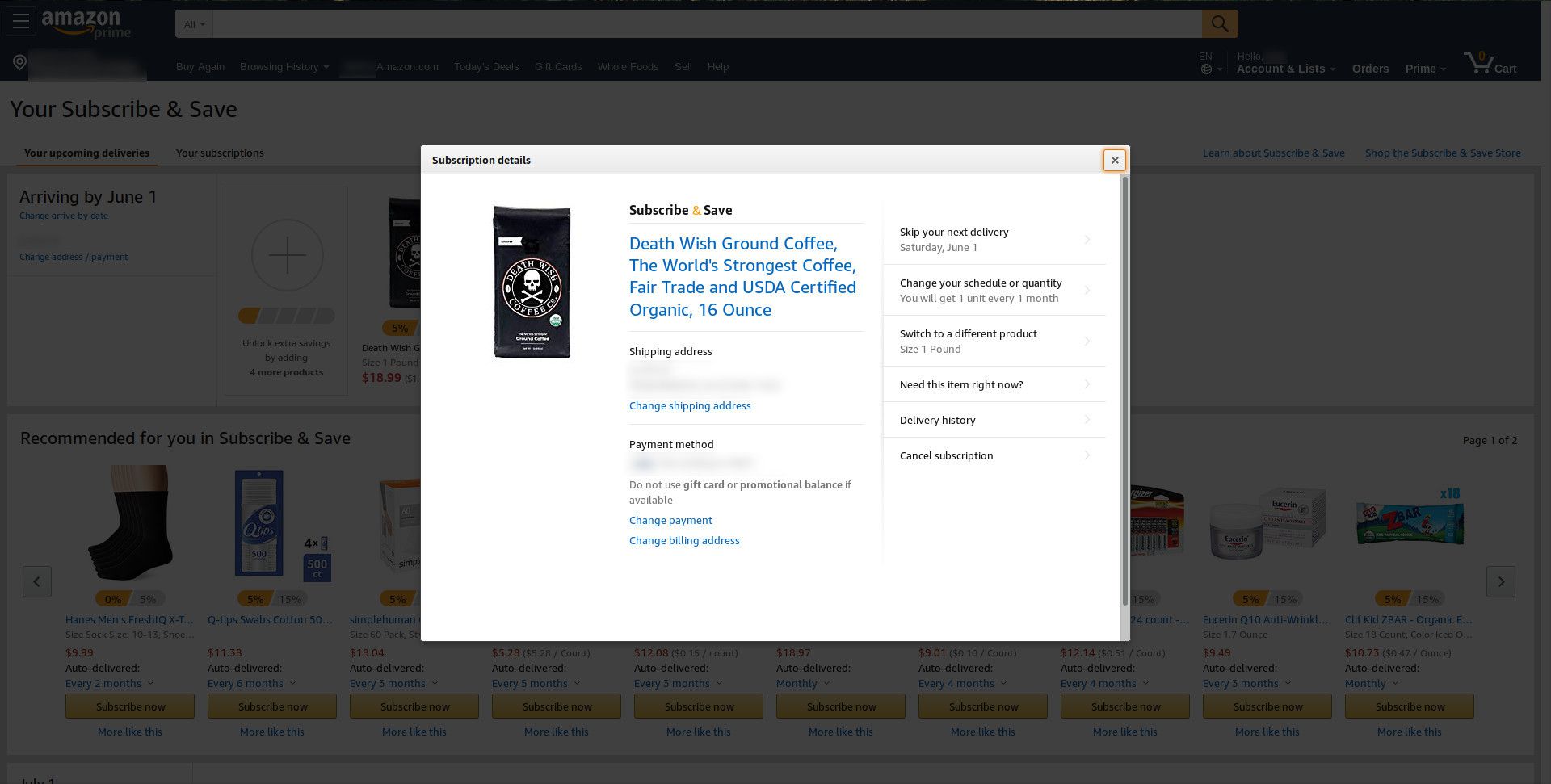Subscribe now to Hanes socks
The height and width of the screenshot is (784, 1551).
(130, 706)
